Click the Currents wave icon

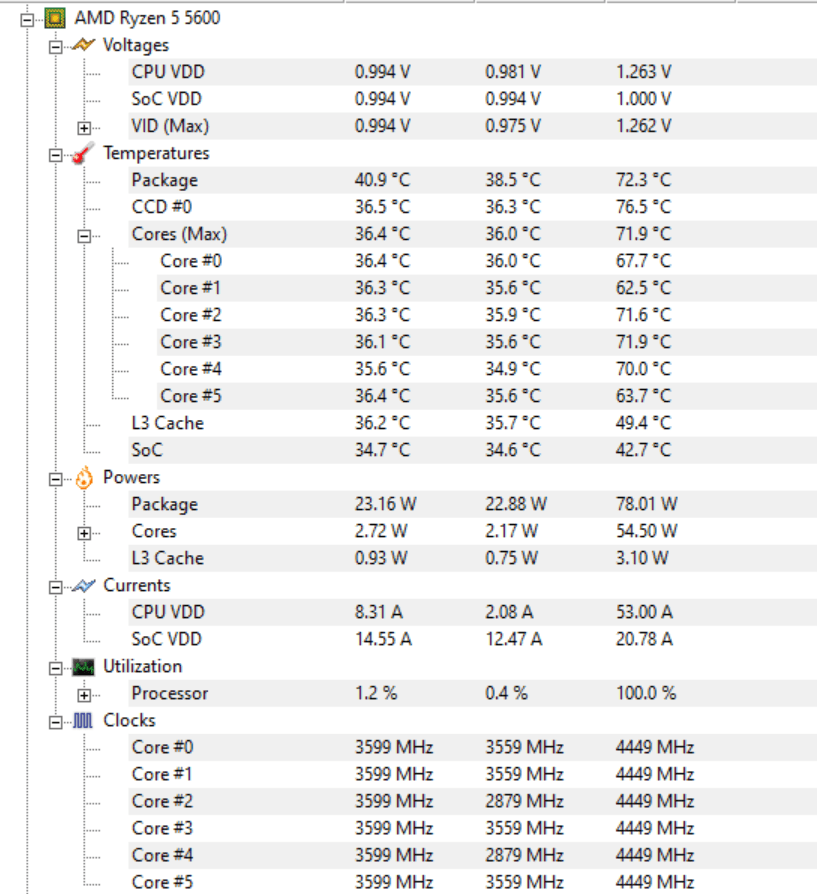[84, 586]
